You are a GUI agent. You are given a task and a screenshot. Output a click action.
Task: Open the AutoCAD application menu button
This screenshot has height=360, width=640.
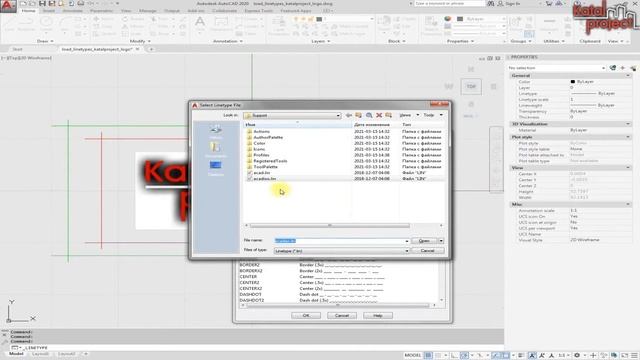[7, 6]
